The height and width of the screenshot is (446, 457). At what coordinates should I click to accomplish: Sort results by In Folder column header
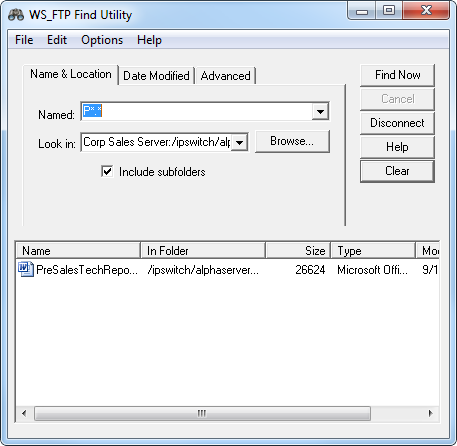tap(203, 251)
